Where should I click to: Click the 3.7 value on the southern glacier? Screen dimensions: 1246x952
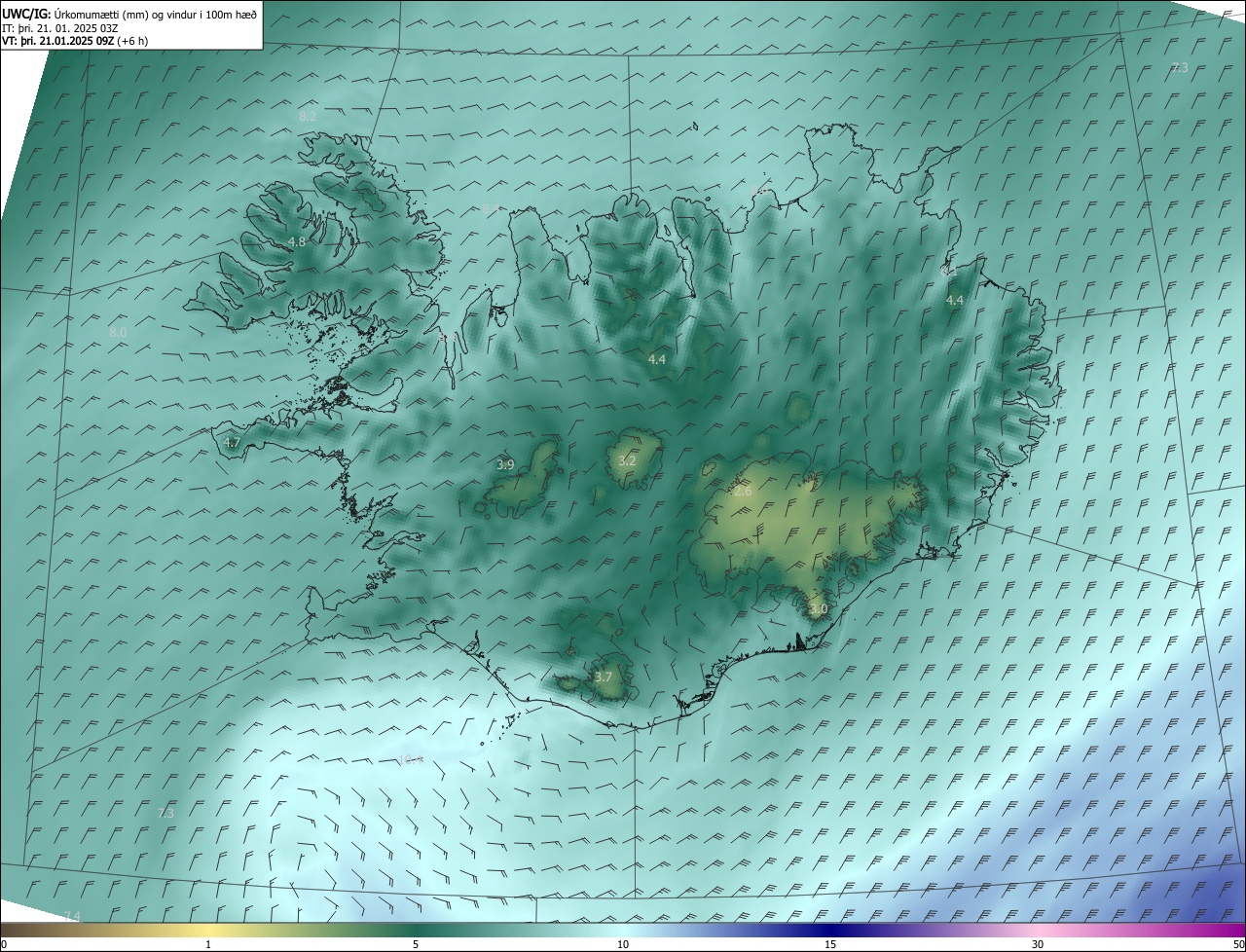(x=604, y=677)
